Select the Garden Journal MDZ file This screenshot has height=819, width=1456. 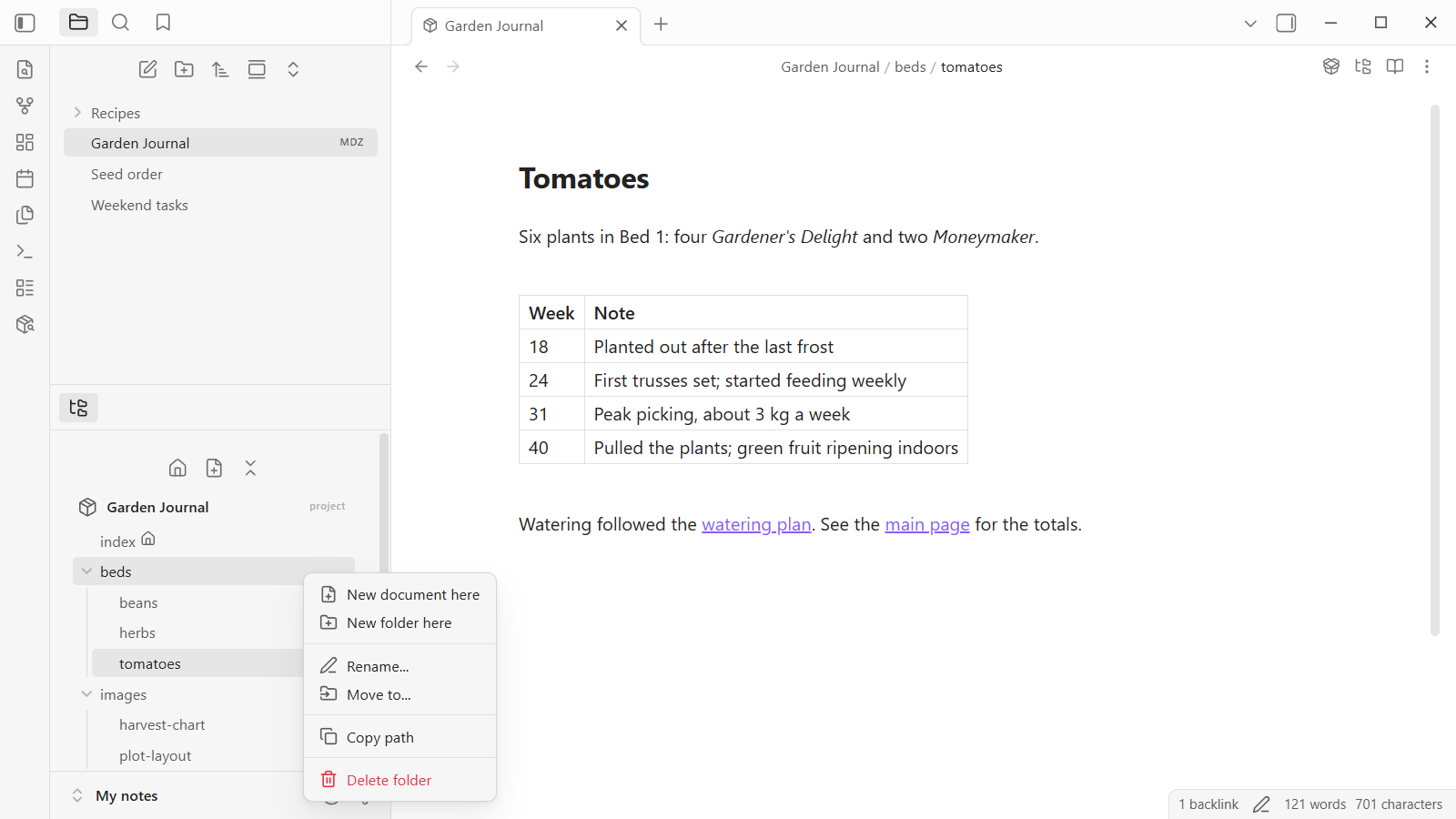point(220,143)
